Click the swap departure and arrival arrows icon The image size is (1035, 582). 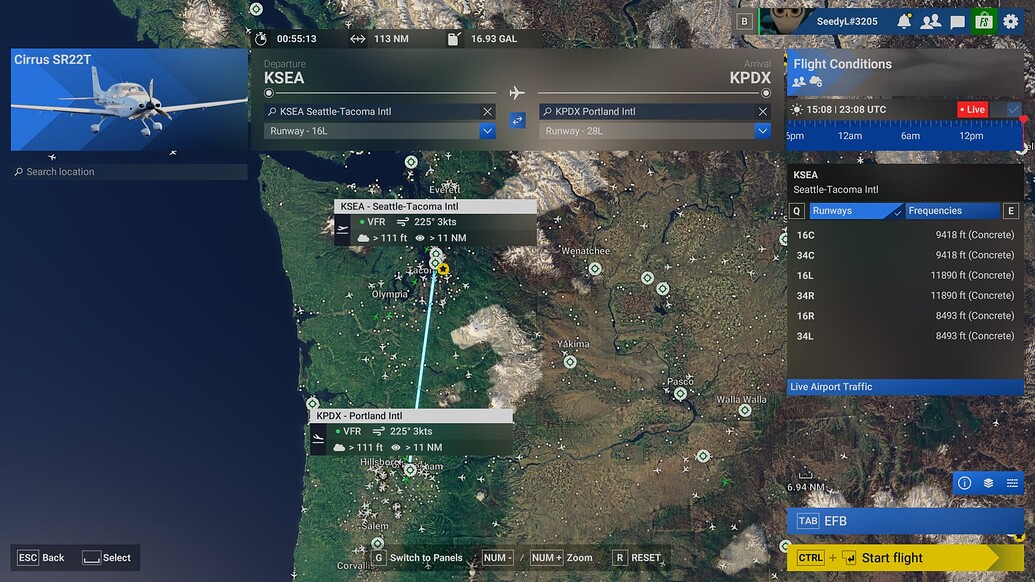pos(517,120)
